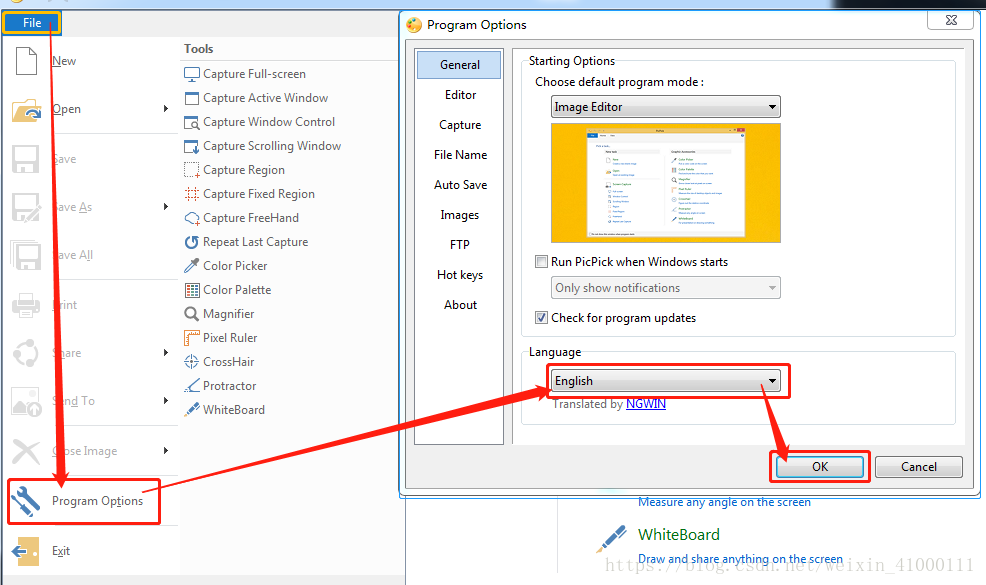Screen dimensions: 986x585
Task: Click Draw and share anything link
Action: pos(740,559)
